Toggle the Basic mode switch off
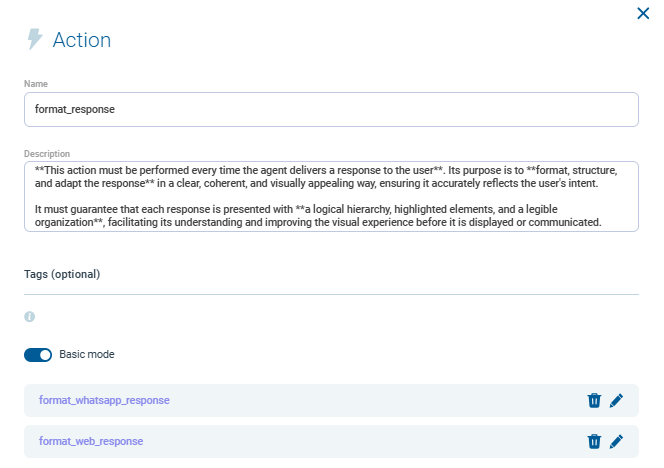664x468 pixels. point(38,354)
